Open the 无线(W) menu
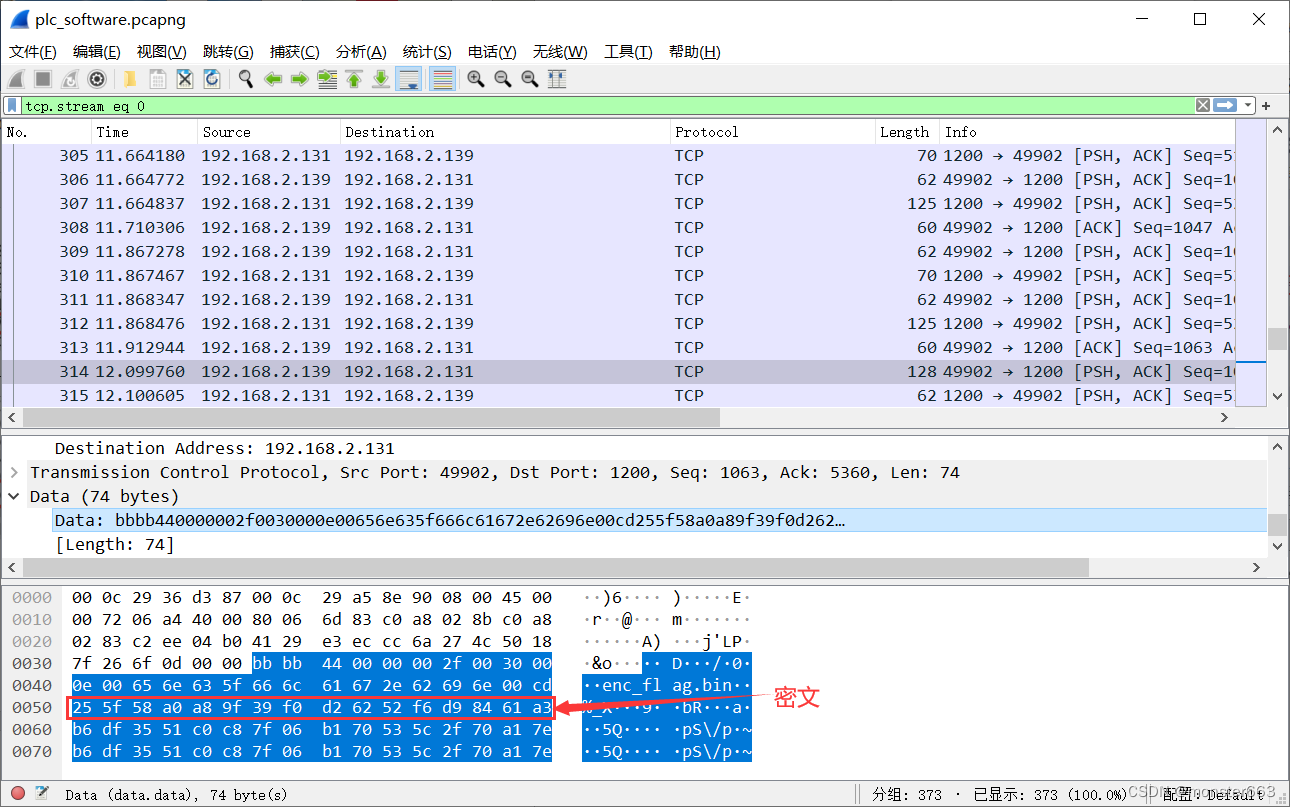This screenshot has height=807, width=1290. pyautogui.click(x=560, y=52)
